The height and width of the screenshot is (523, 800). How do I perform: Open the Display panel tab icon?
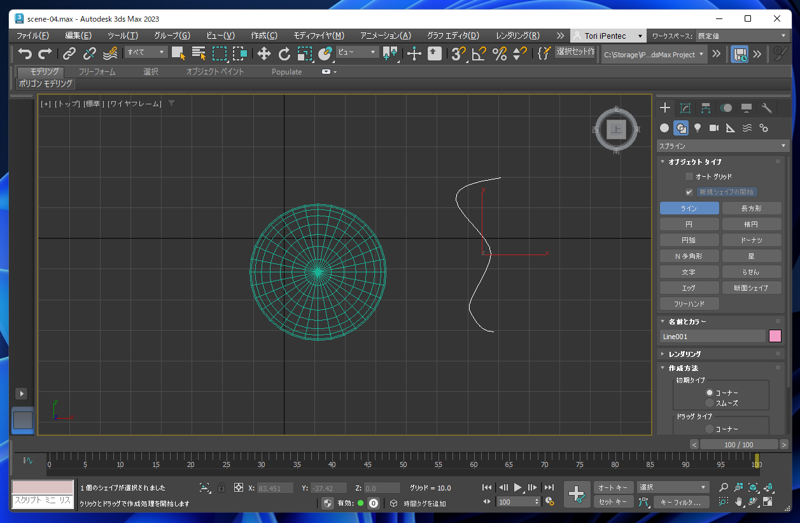click(x=746, y=108)
